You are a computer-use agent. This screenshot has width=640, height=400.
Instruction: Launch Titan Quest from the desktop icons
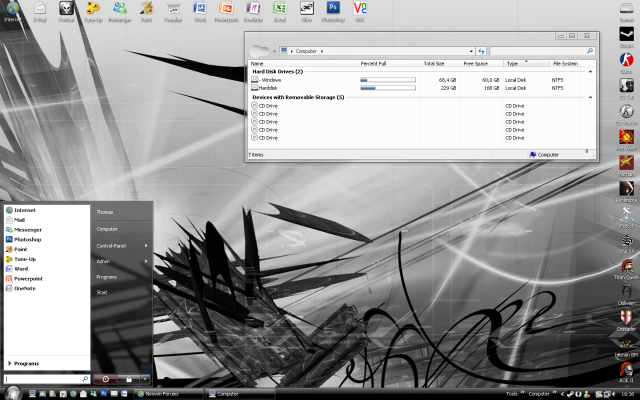[x=627, y=269]
